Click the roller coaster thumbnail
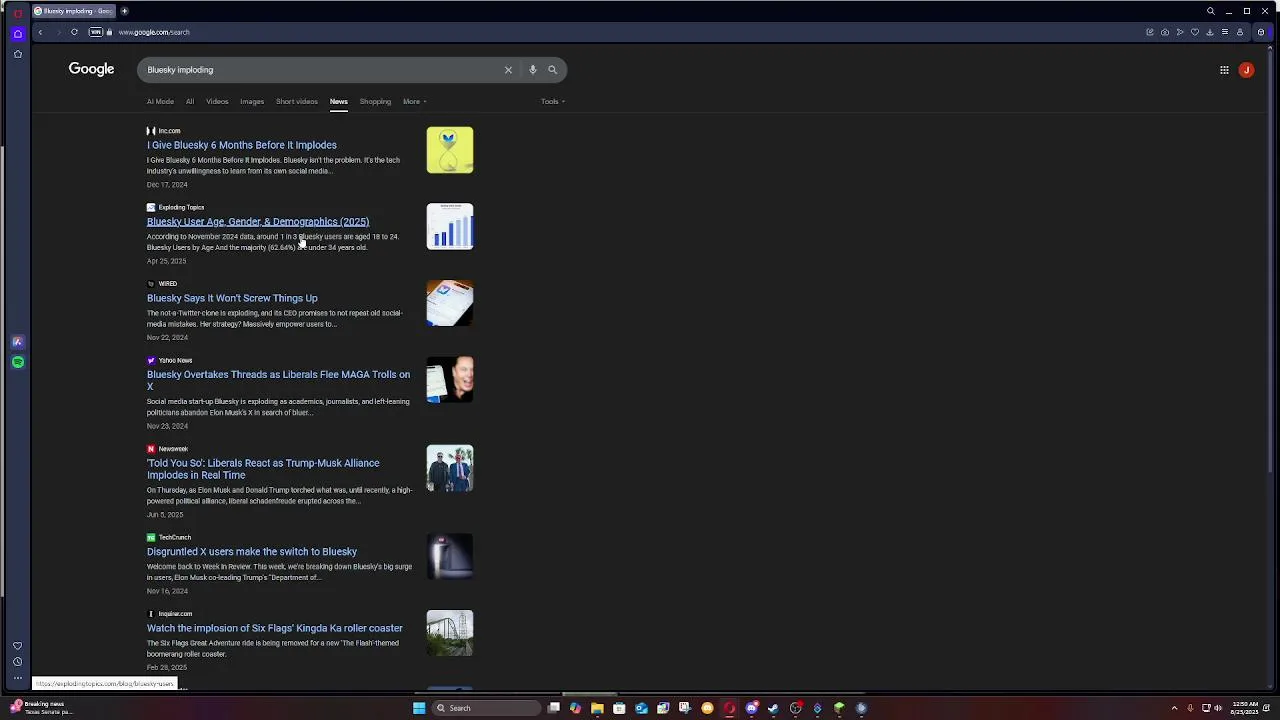1280x720 pixels. pyautogui.click(x=450, y=633)
